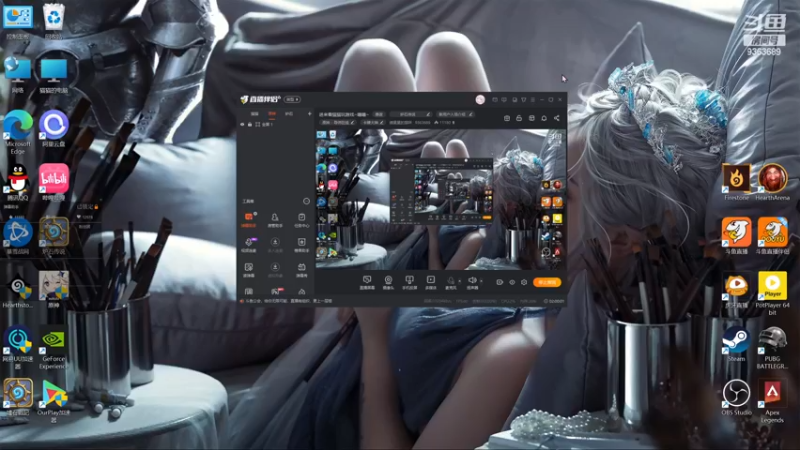Open the hamburger menu in title bar
800x450 pixels.
533,99
